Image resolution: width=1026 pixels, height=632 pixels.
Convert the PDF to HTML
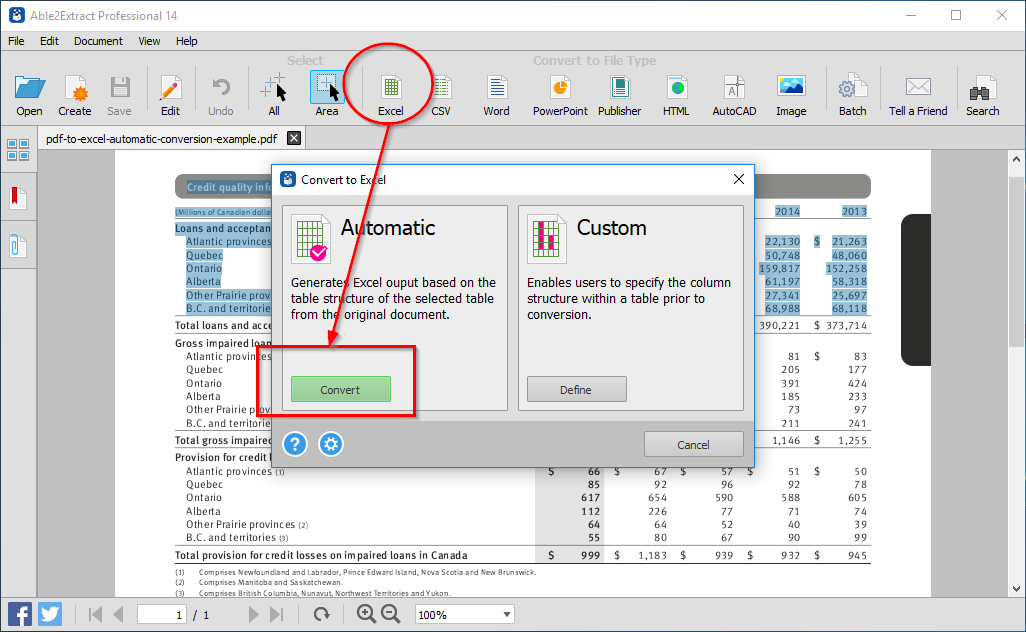[676, 92]
